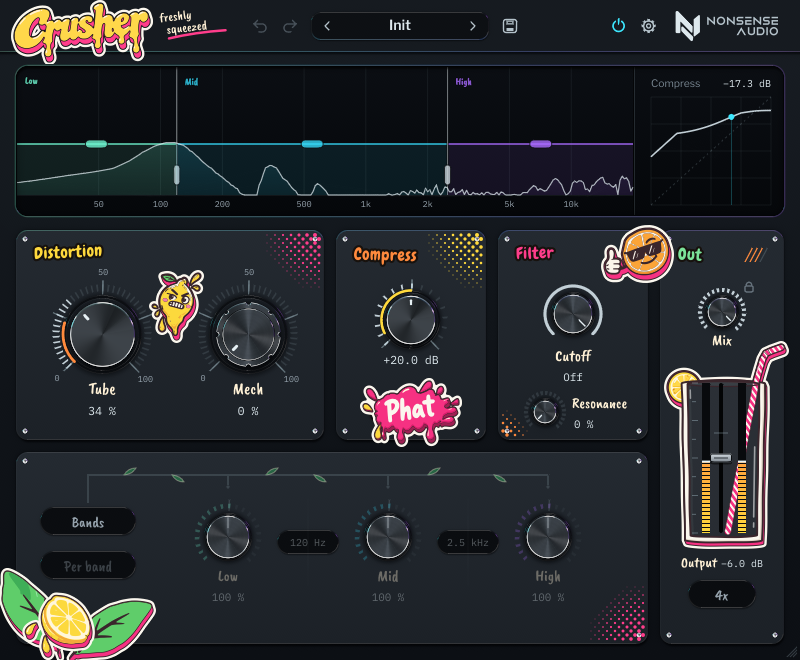Viewport: 800px width, 660px height.
Task: Click the redo arrow icon
Action: 290,26
